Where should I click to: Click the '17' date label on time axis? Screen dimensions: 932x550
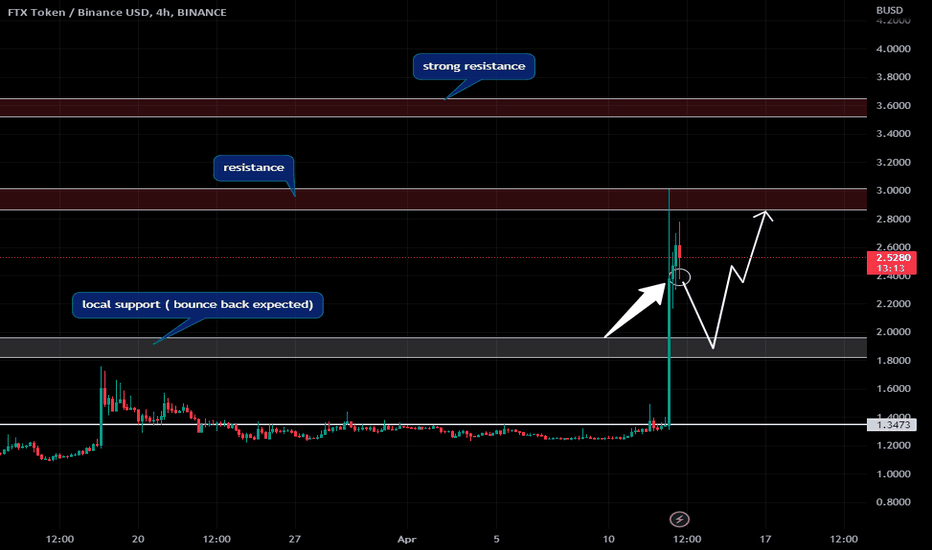pyautogui.click(x=765, y=539)
